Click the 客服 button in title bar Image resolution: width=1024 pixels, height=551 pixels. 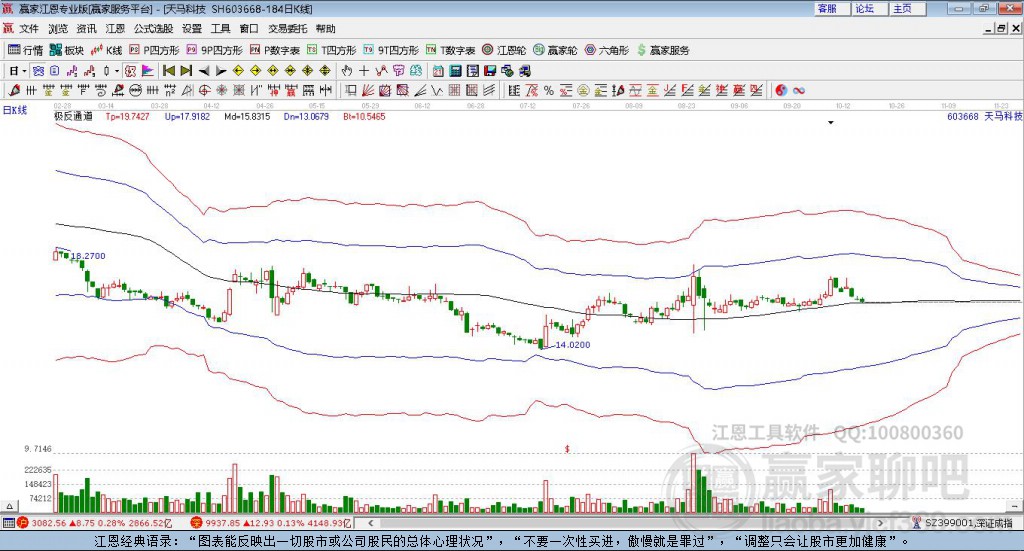click(x=832, y=9)
